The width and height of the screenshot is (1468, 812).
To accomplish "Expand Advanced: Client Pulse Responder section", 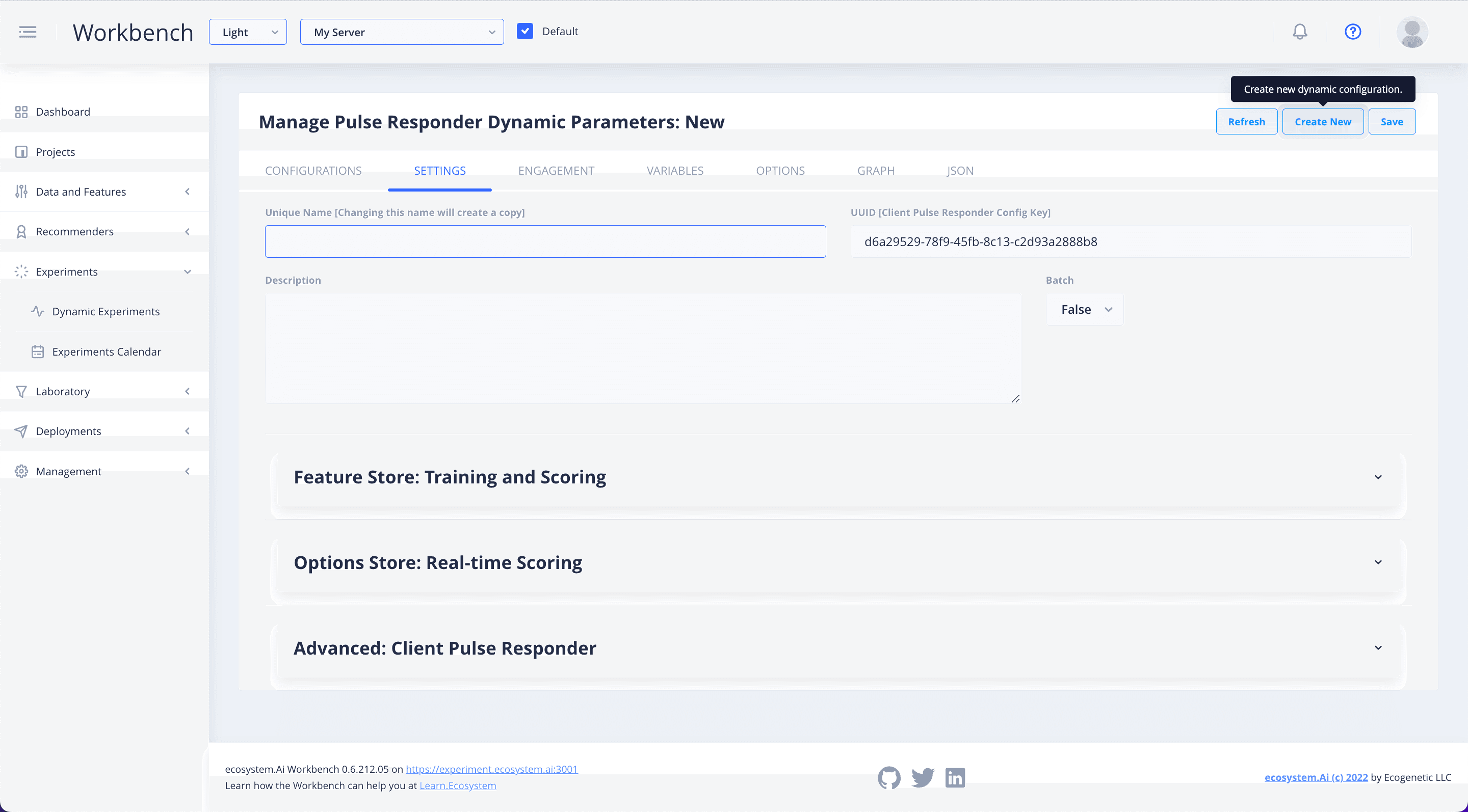I will 837,648.
